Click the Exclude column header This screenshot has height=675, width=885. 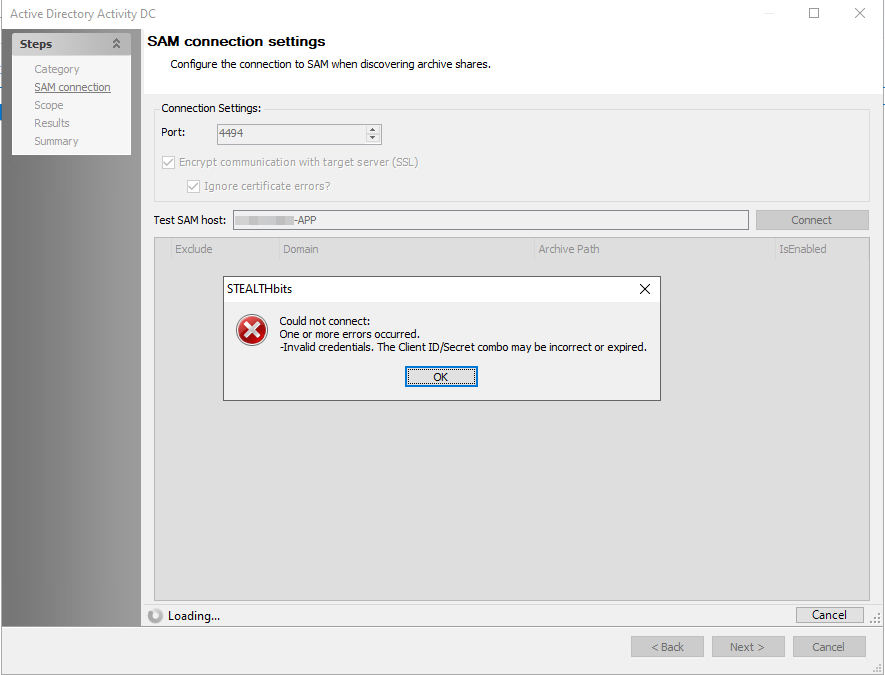click(225, 249)
